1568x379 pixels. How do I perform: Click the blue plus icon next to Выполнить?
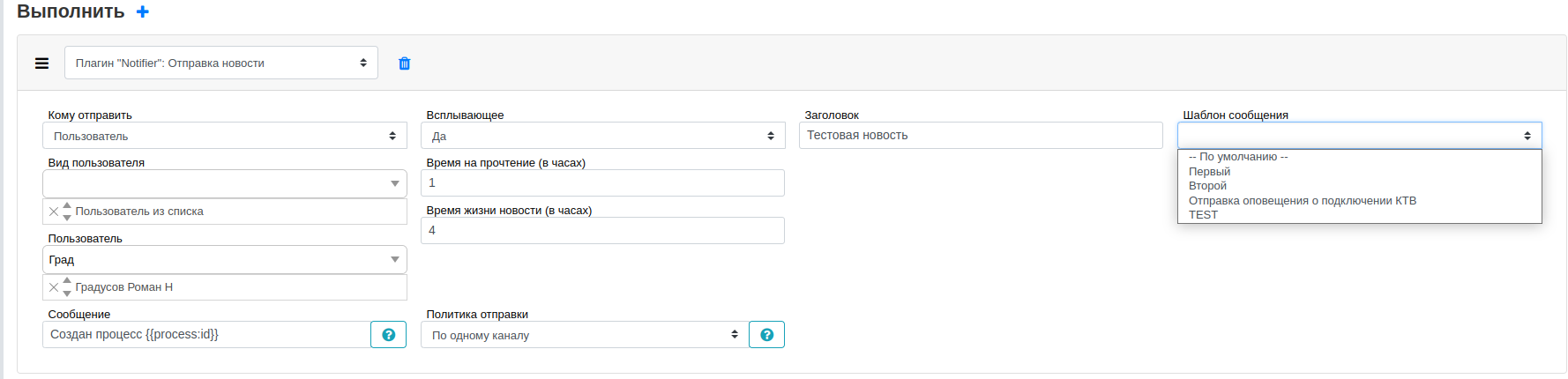[143, 12]
